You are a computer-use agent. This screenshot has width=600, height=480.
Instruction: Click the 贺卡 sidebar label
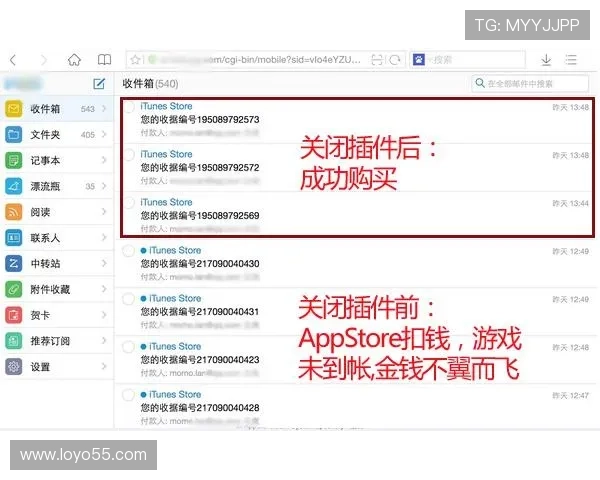(x=40, y=315)
